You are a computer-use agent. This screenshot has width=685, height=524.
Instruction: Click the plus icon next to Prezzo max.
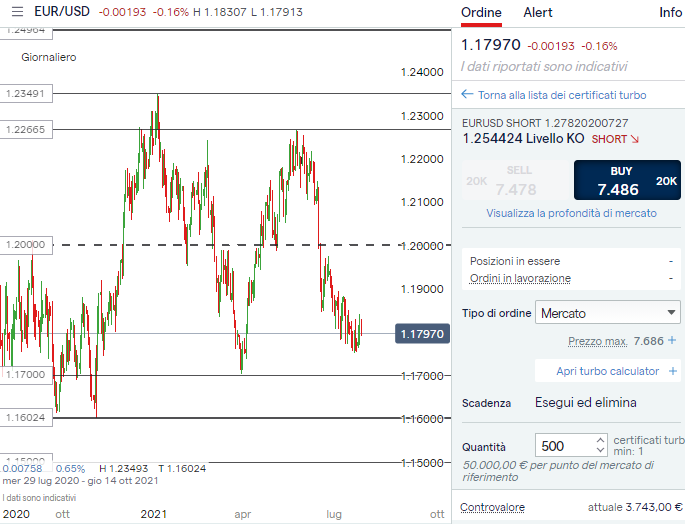point(672,341)
